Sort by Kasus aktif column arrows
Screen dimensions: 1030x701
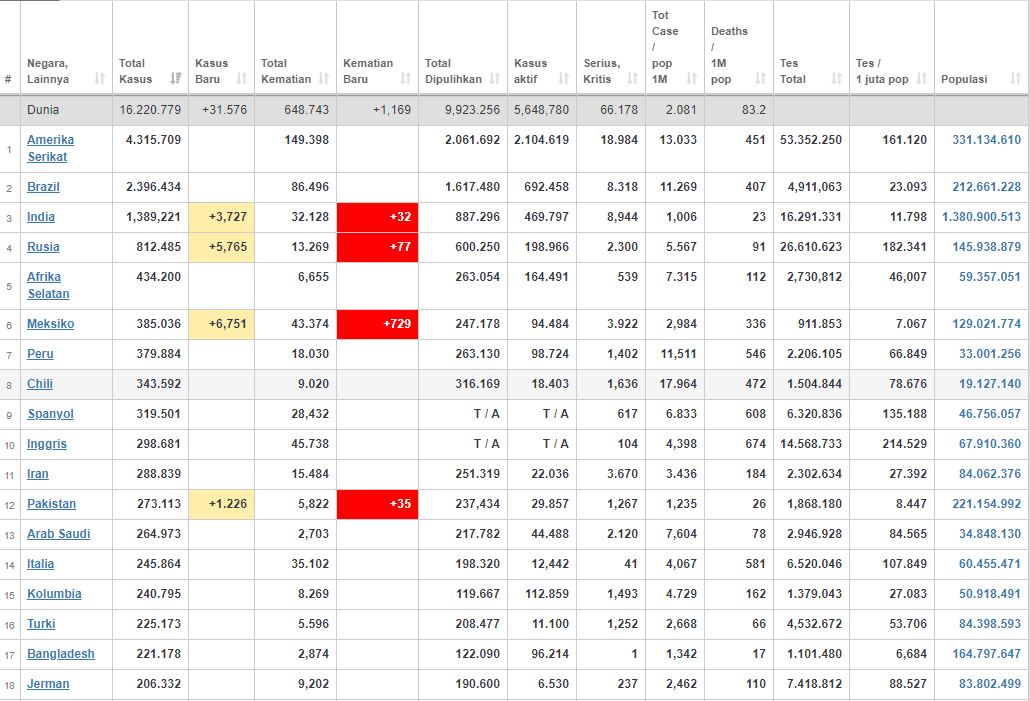pos(564,79)
